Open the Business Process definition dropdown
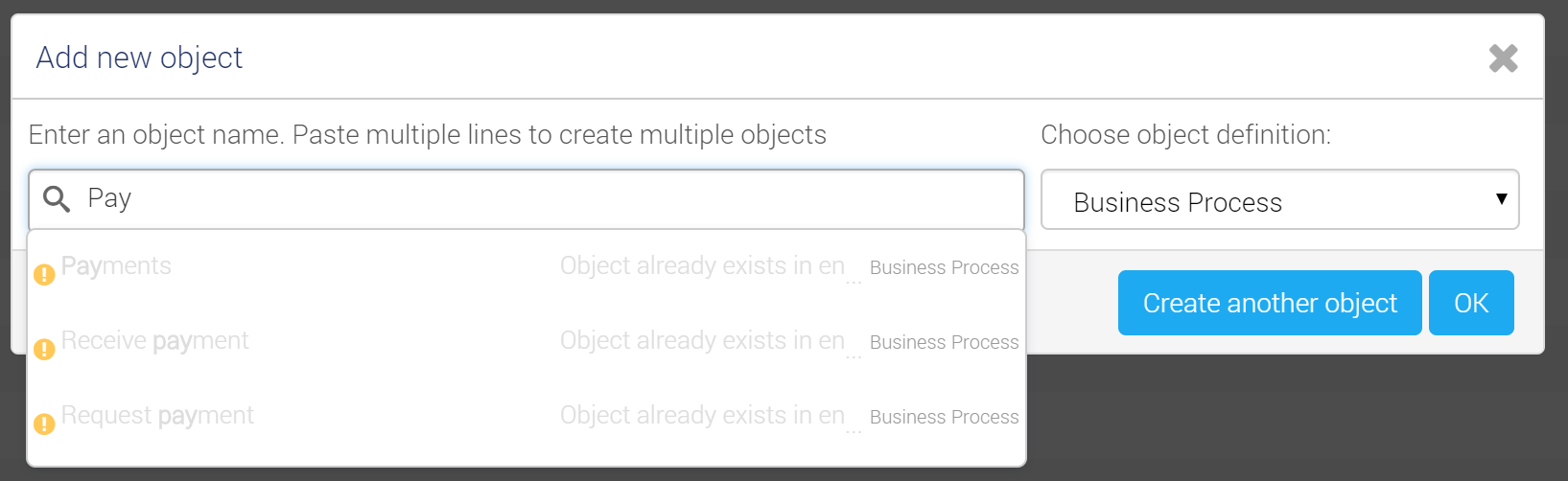Screen dimensions: 1568x481 [x=1279, y=200]
